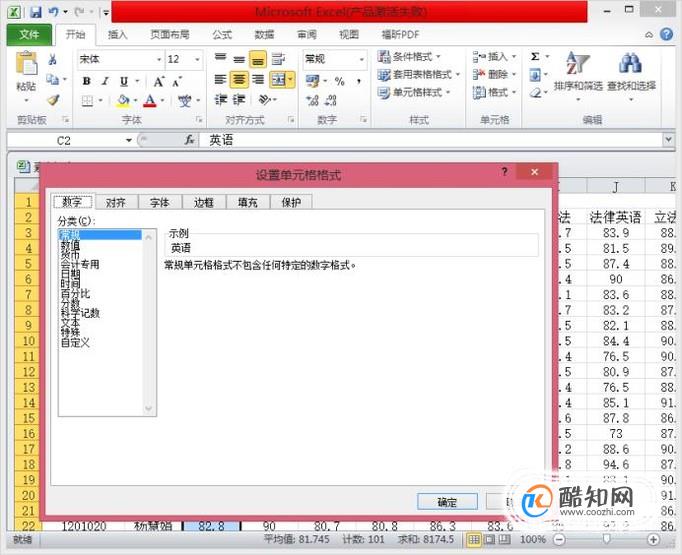Open the Name Box dropdown arrow
The image size is (682, 555).
(x=128, y=140)
